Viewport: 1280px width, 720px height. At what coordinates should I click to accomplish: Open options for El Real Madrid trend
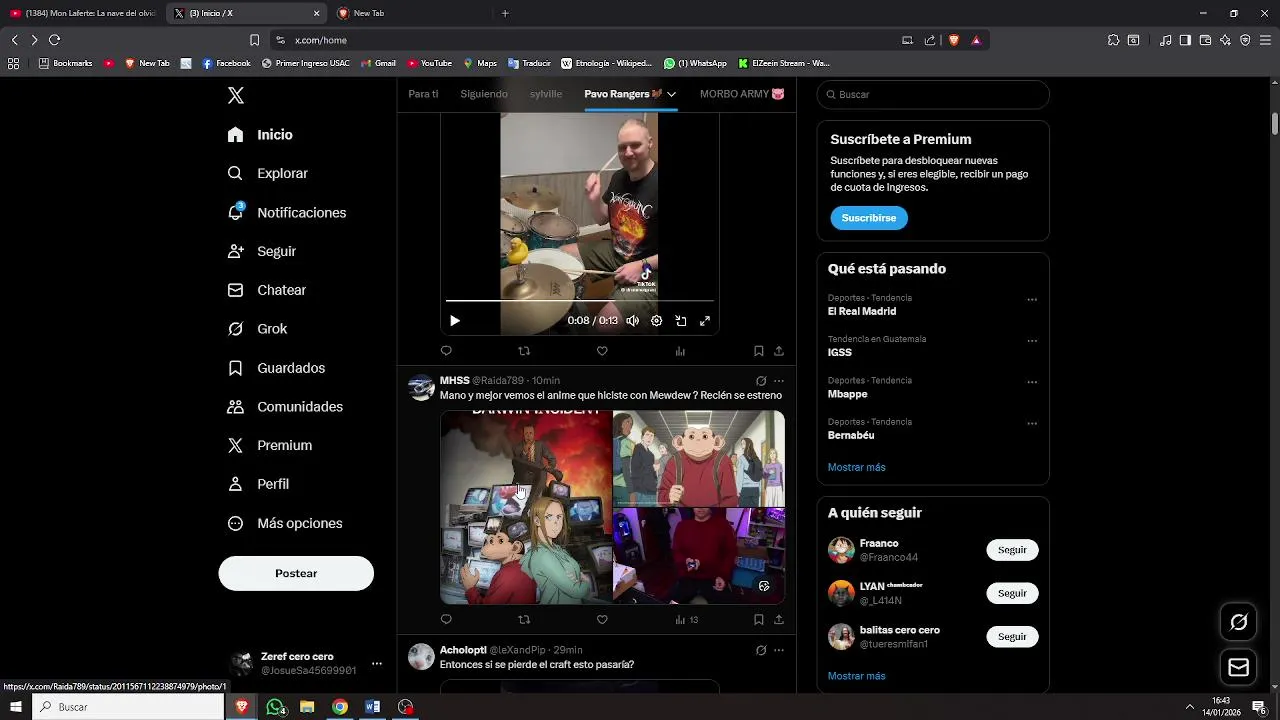pyautogui.click(x=1032, y=300)
